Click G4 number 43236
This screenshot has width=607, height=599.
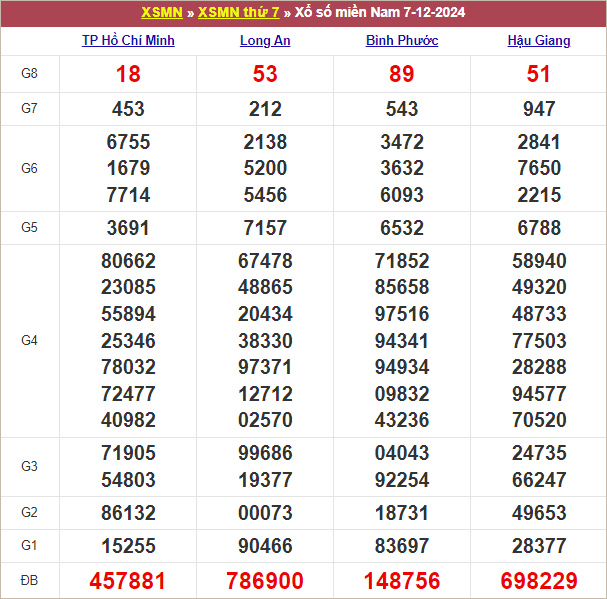[402, 420]
